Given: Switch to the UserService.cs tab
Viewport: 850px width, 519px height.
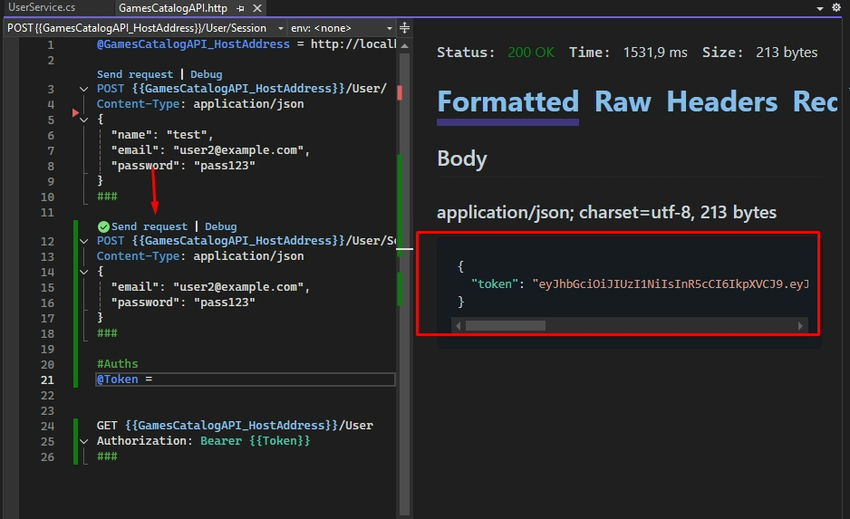Looking at the screenshot, I should point(42,8).
